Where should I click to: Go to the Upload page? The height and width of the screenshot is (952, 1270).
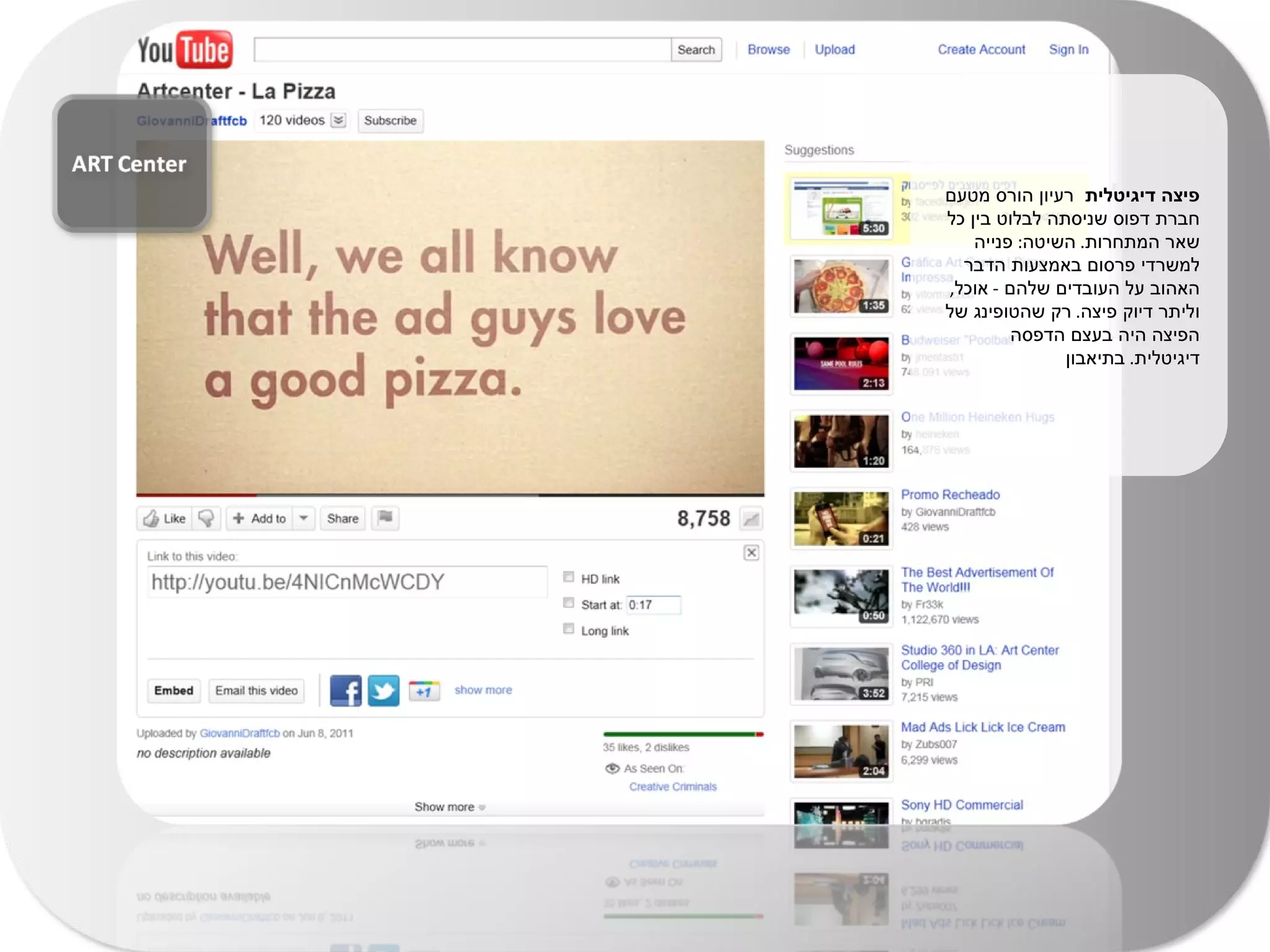[834, 50]
